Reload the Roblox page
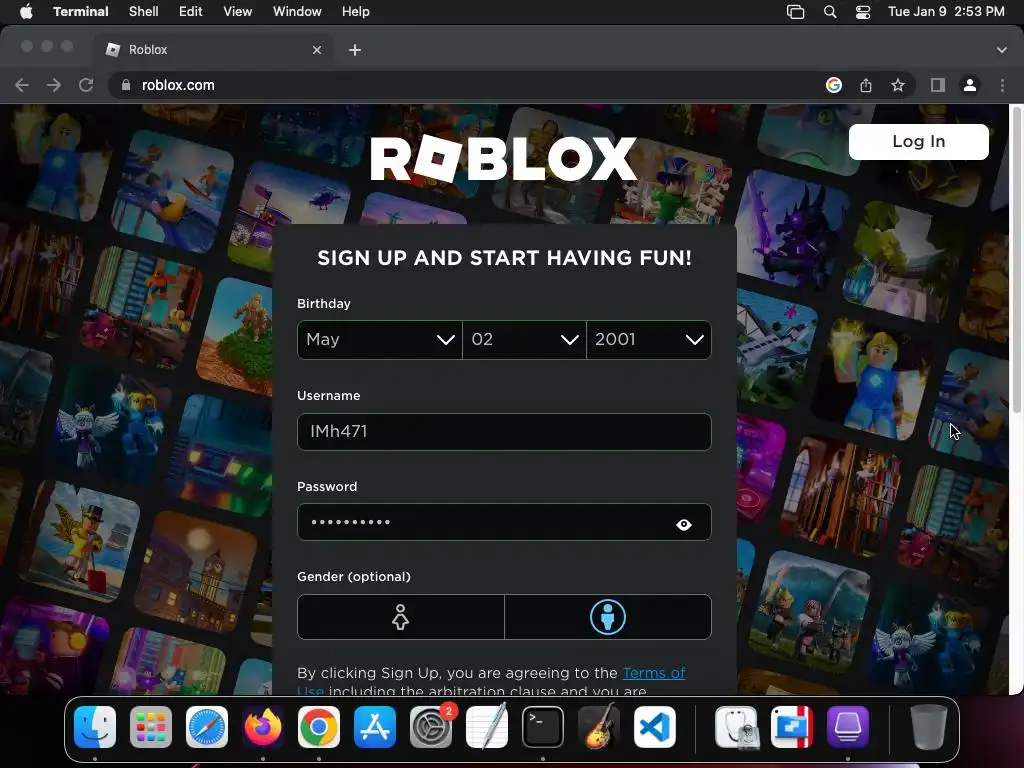Screen dimensions: 1024x768 click(x=86, y=85)
